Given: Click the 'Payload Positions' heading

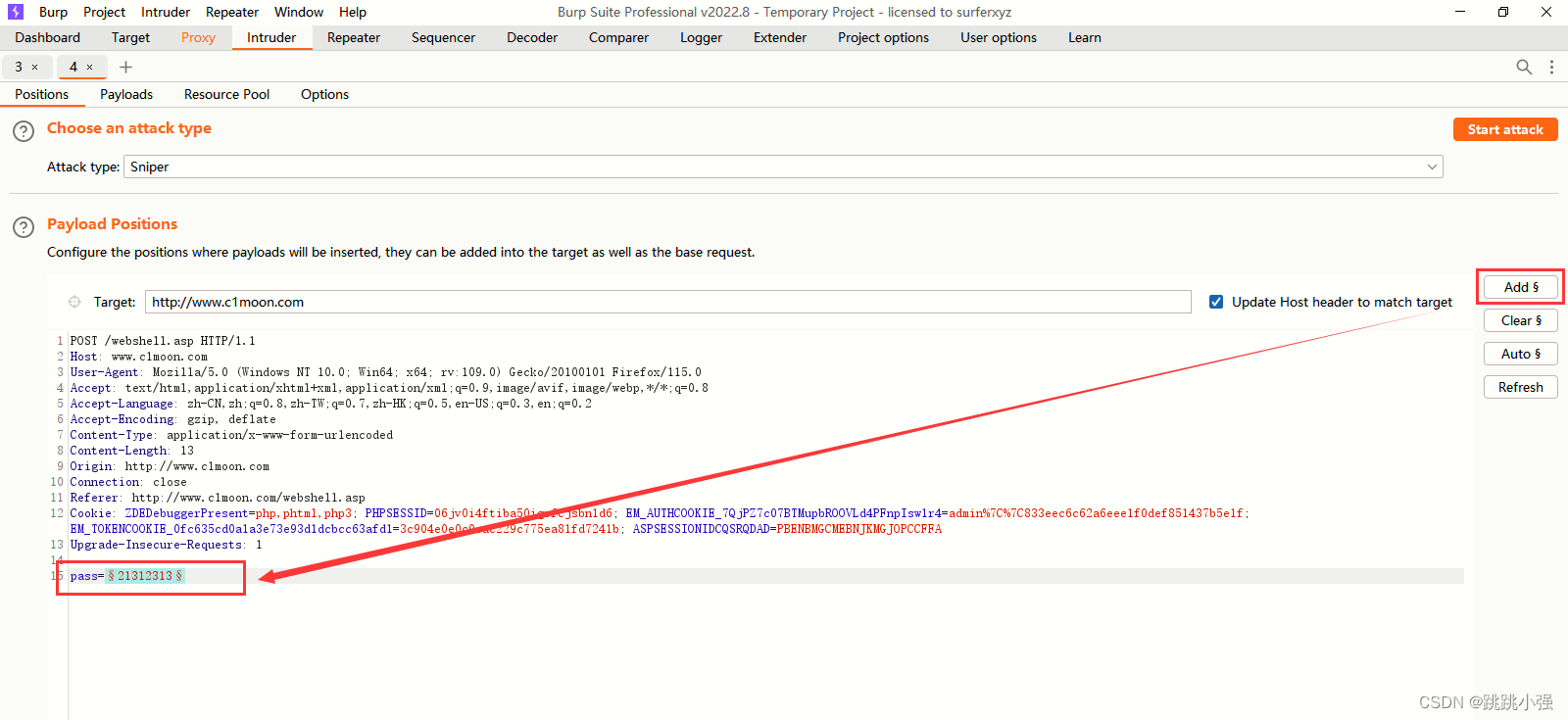Looking at the screenshot, I should coord(113,224).
